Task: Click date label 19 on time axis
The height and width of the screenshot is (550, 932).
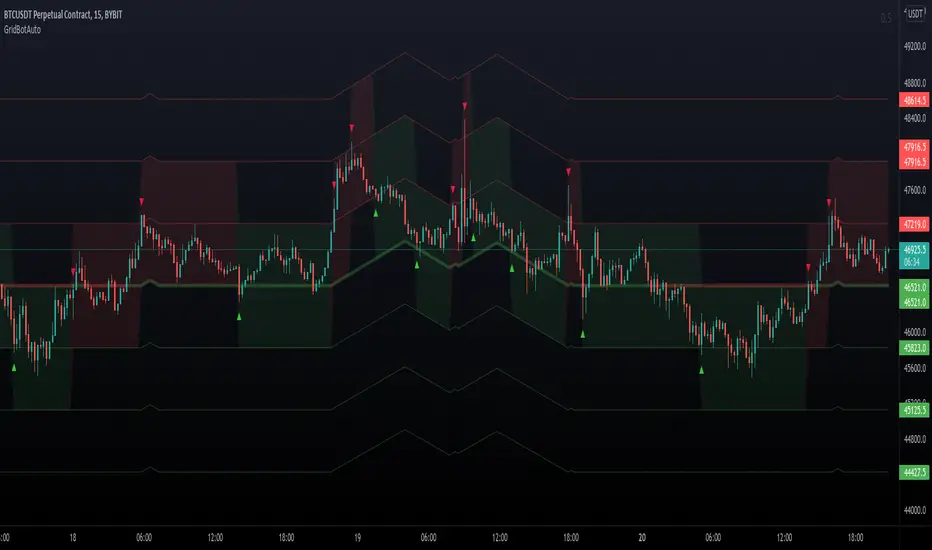Action: click(x=357, y=538)
